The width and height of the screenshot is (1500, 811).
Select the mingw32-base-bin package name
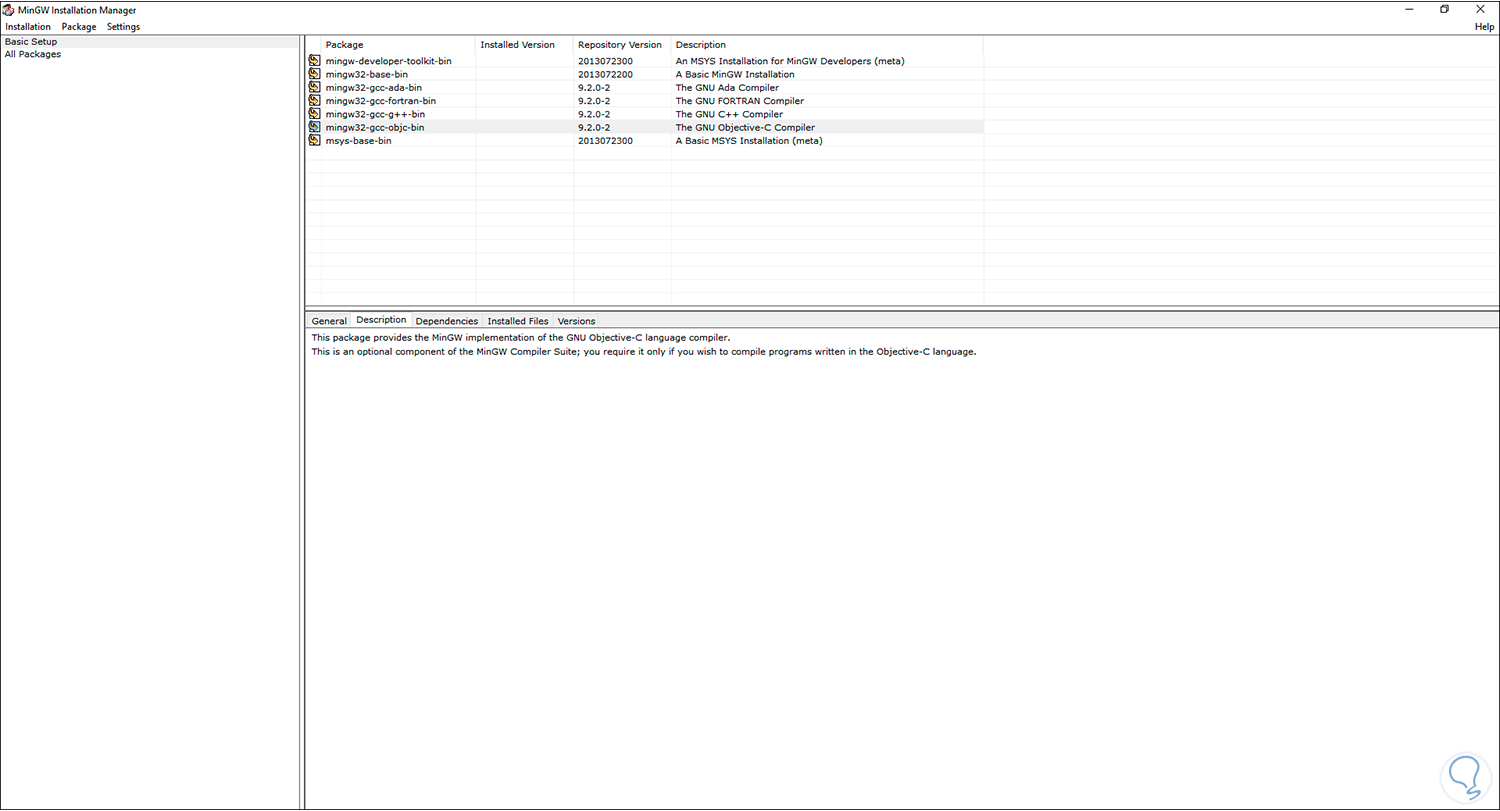366,74
